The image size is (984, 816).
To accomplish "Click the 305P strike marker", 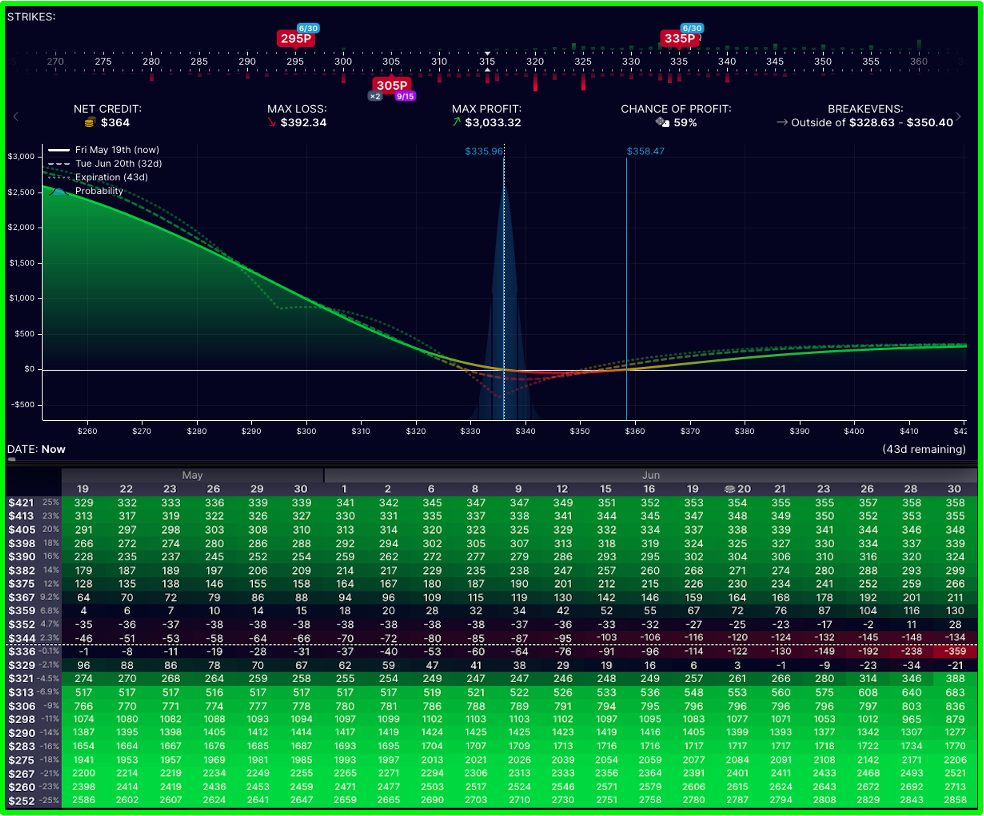I will [391, 85].
